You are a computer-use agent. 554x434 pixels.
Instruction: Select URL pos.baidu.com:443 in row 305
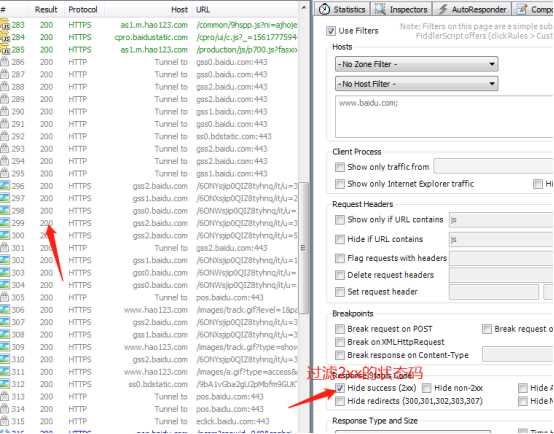point(230,297)
